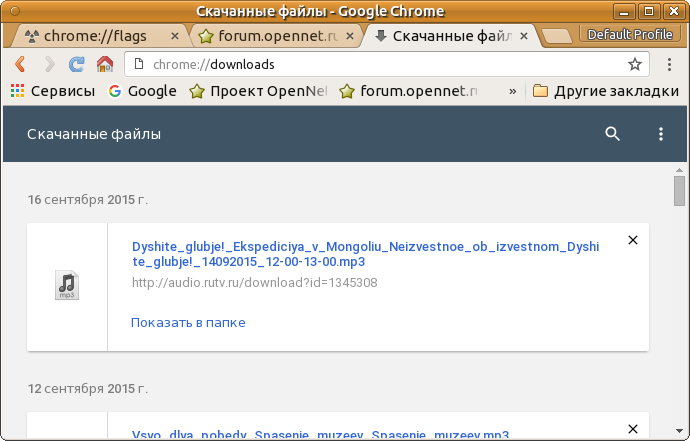Screen dimensions: 690x441
Task: Open the Default Profile switcher
Action: click(630, 35)
